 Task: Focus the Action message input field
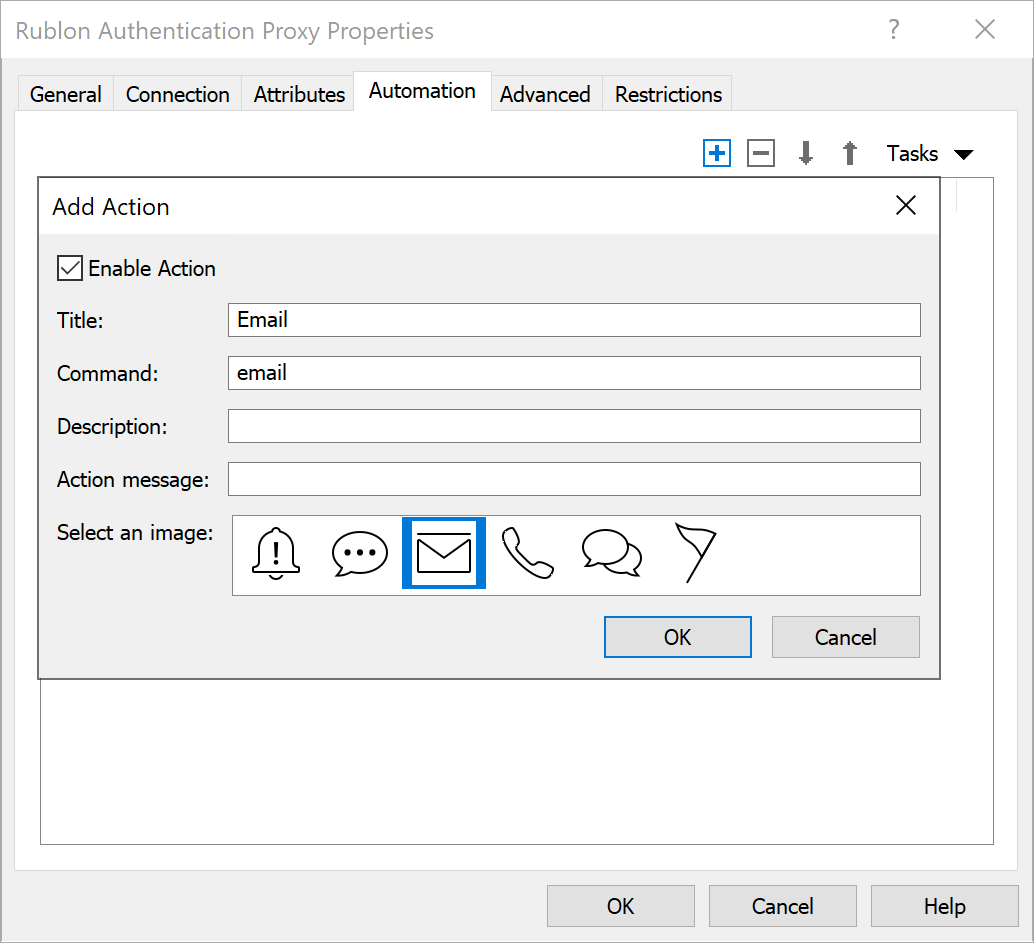tap(573, 479)
